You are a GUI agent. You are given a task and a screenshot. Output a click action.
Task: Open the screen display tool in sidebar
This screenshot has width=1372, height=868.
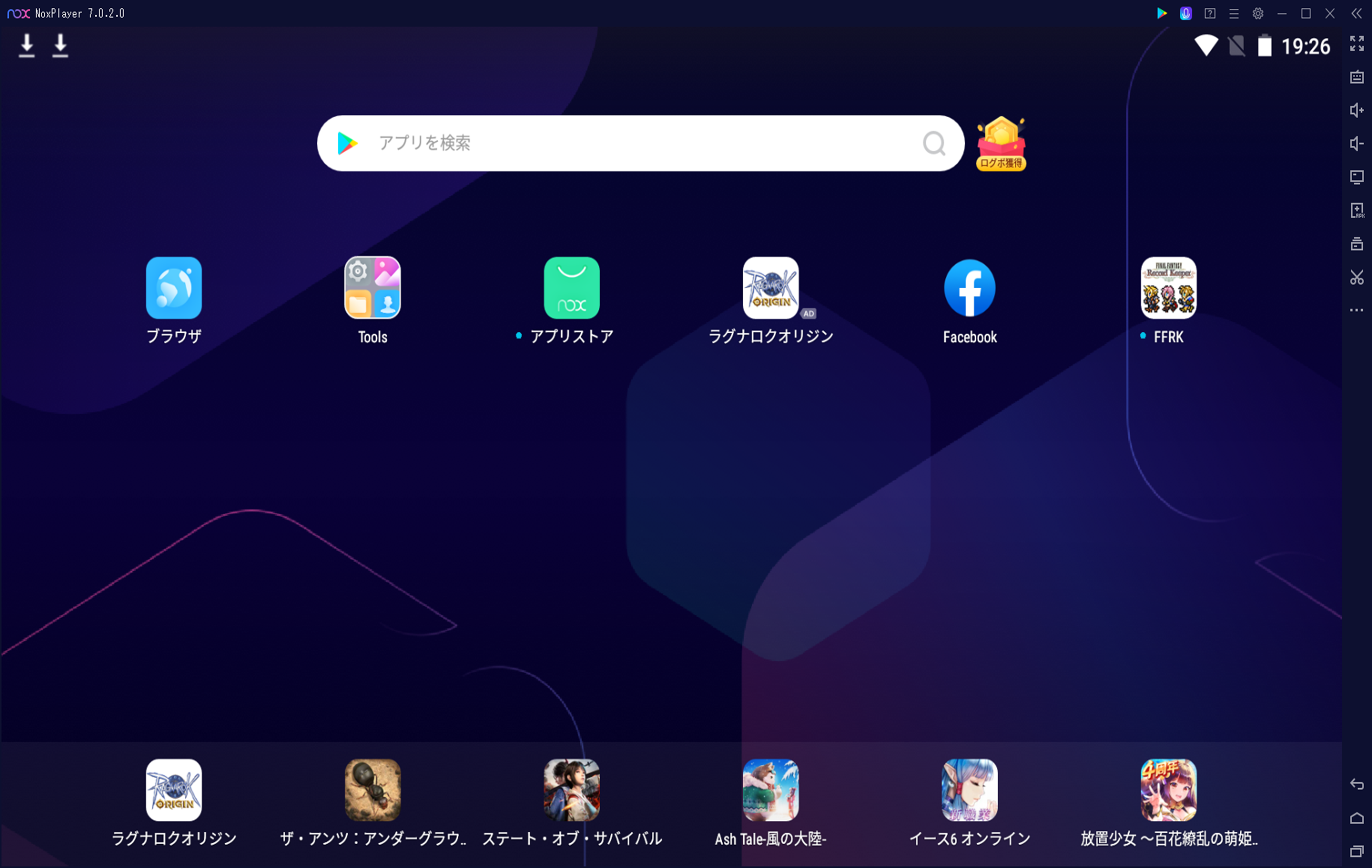(1356, 177)
